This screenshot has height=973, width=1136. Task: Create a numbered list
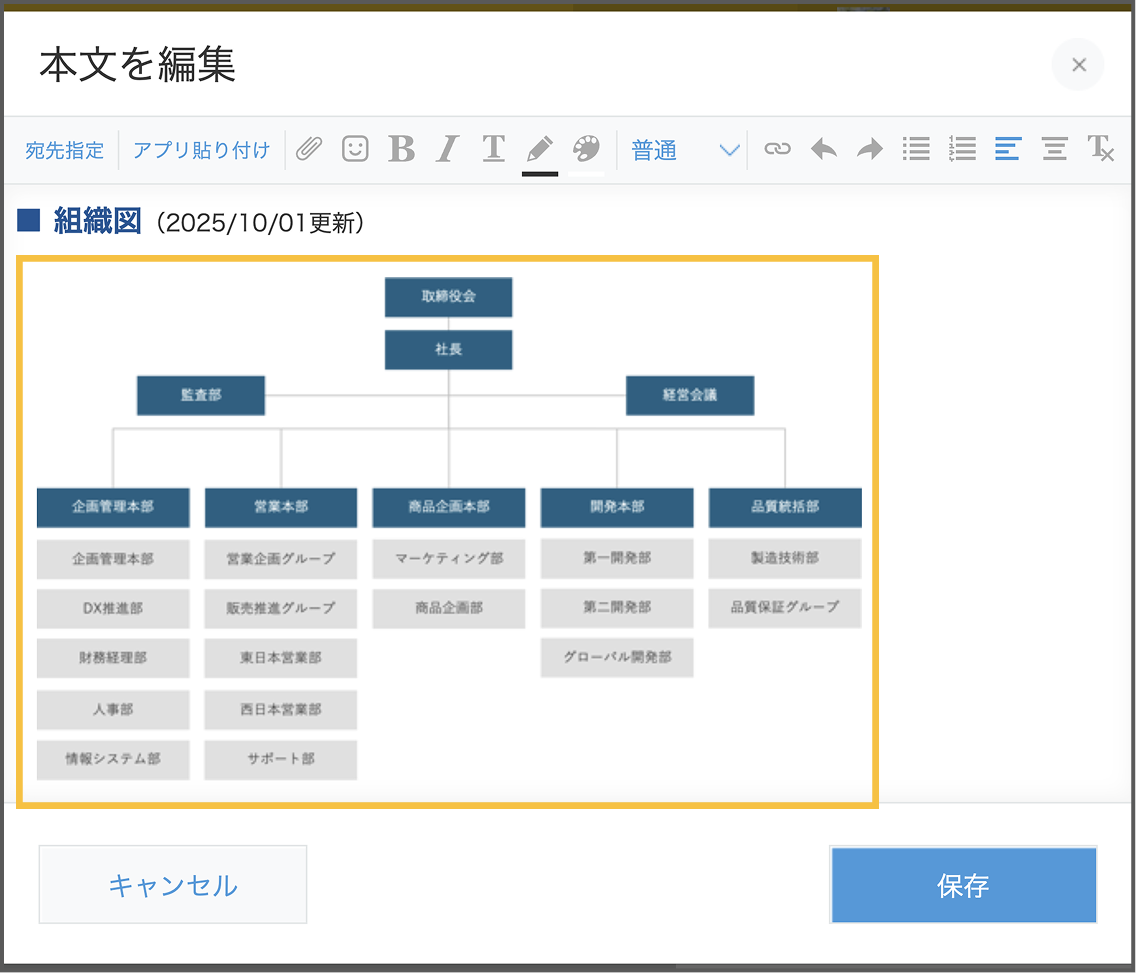click(962, 148)
